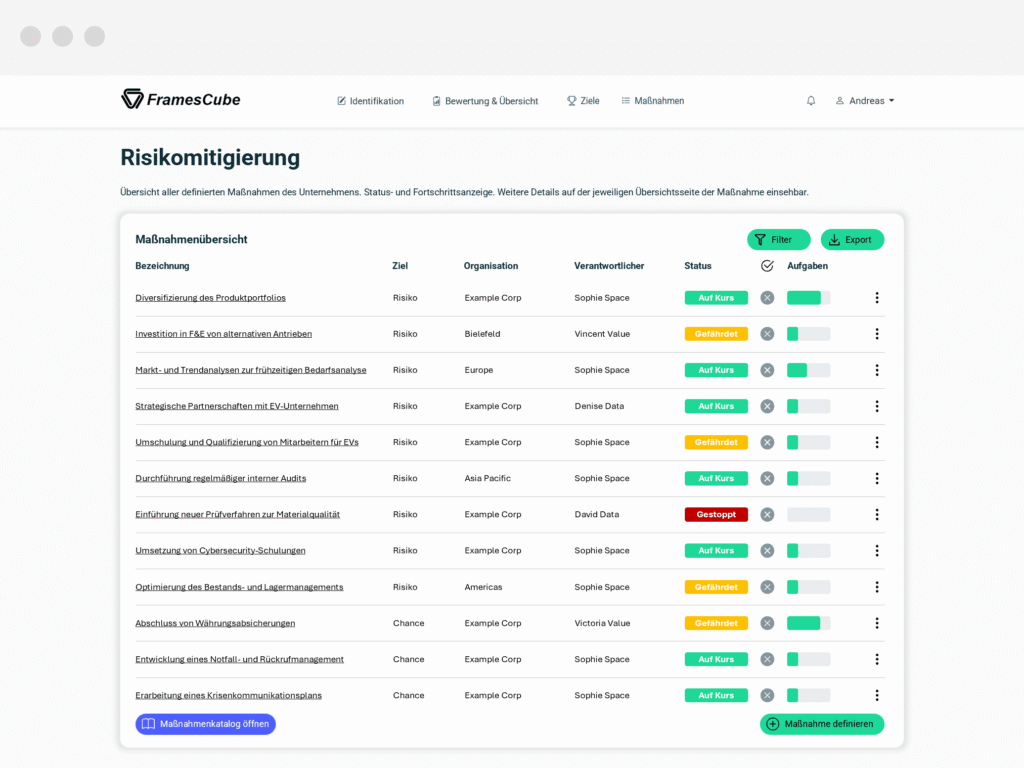Open Erarbeitung eines Krisenkommunikationsplans link

click(229, 696)
